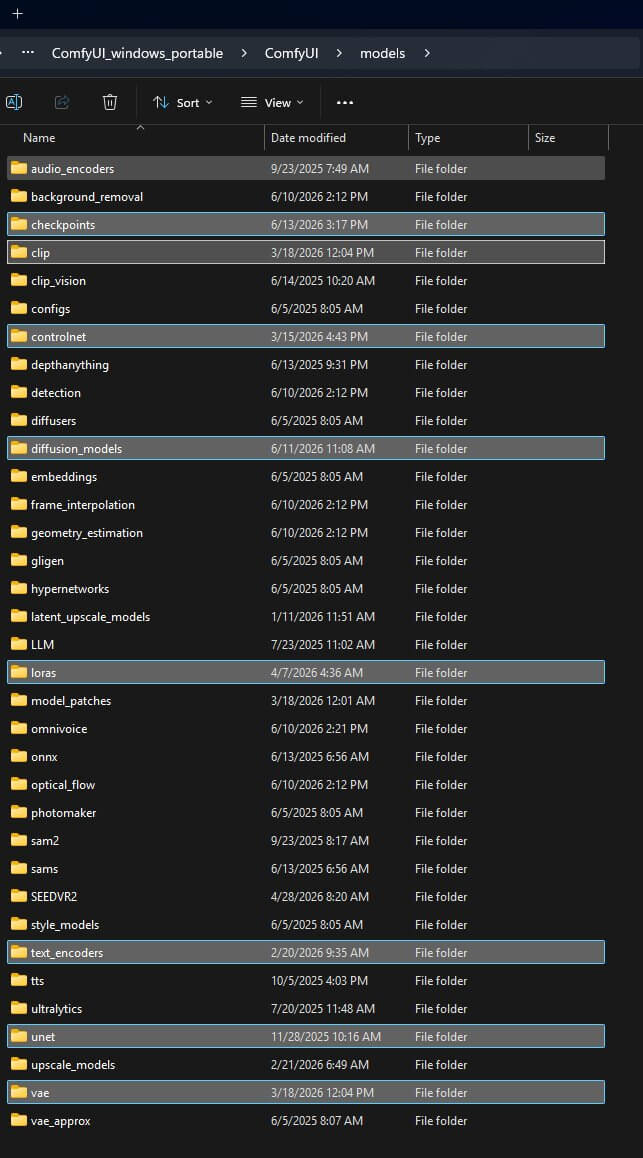
Task: Click the unet folder icon
Action: (x=19, y=1037)
